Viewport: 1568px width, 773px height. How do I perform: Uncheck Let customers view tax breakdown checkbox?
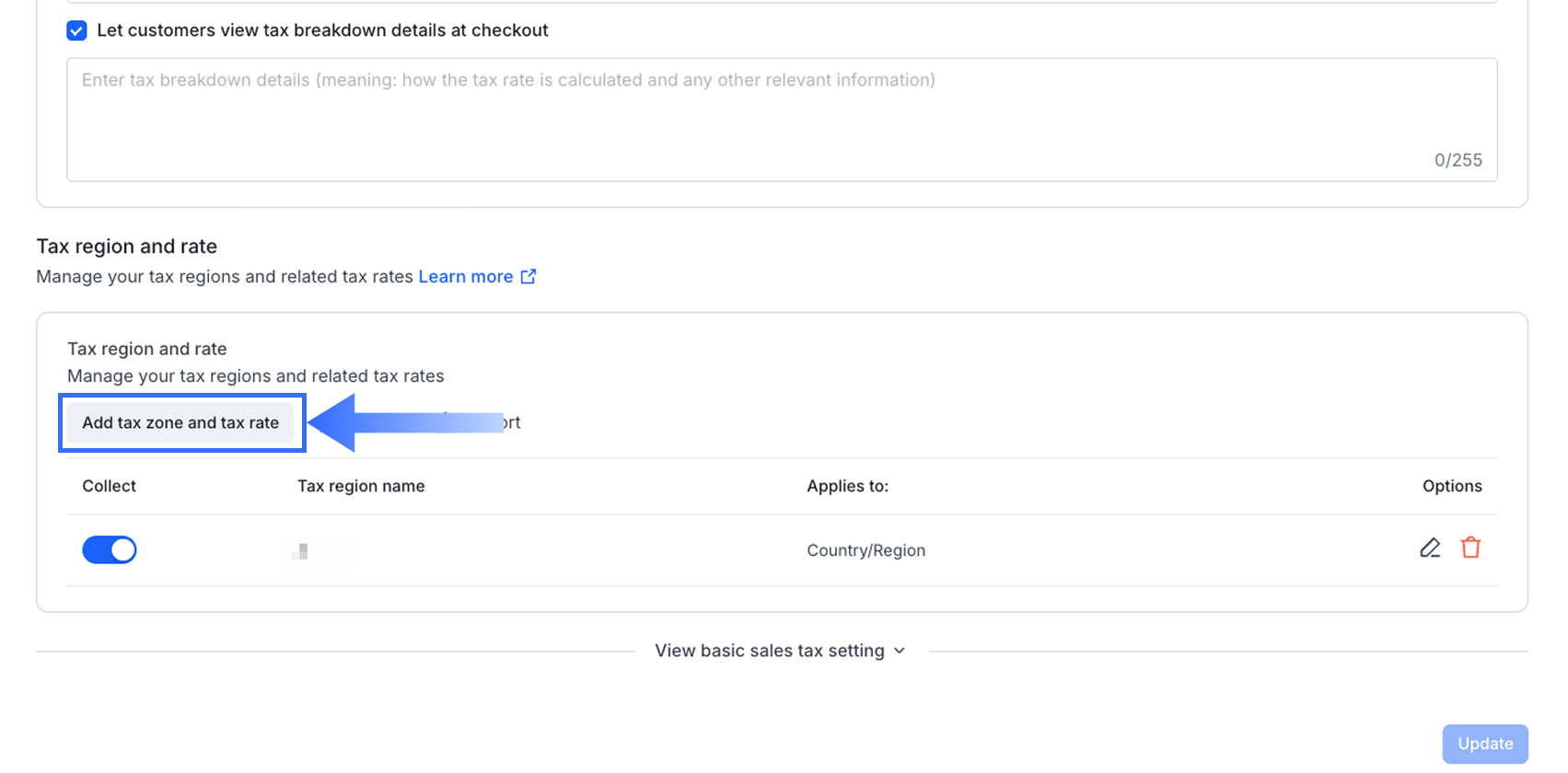(77, 30)
